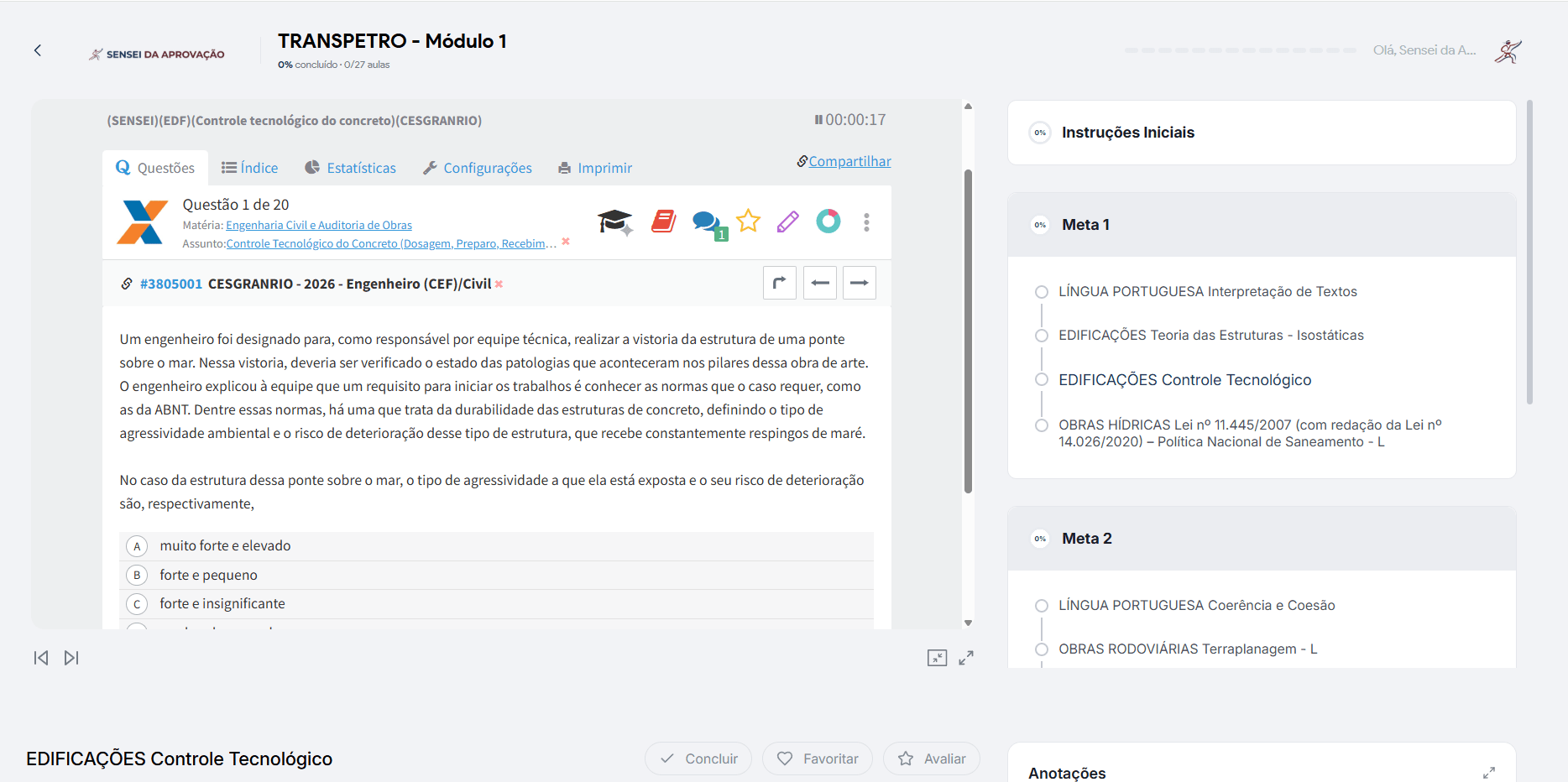This screenshot has width=1568, height=782.
Task: Click the Imprimir tab
Action: 595,168
